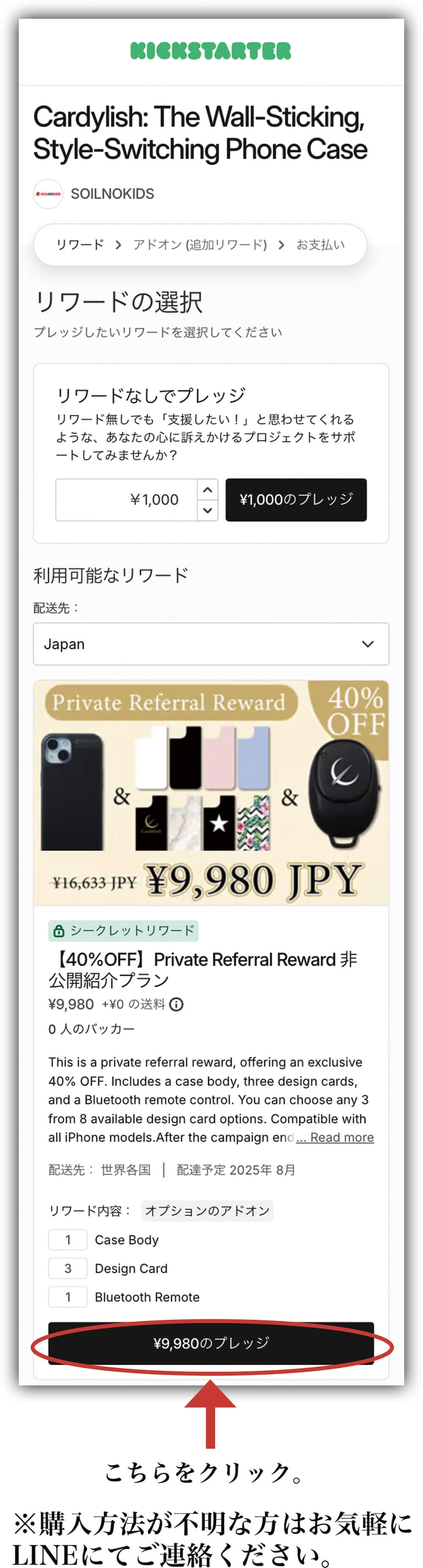
Task: Select the アドオン (追加リワード) breadcrumb step
Action: (x=200, y=244)
